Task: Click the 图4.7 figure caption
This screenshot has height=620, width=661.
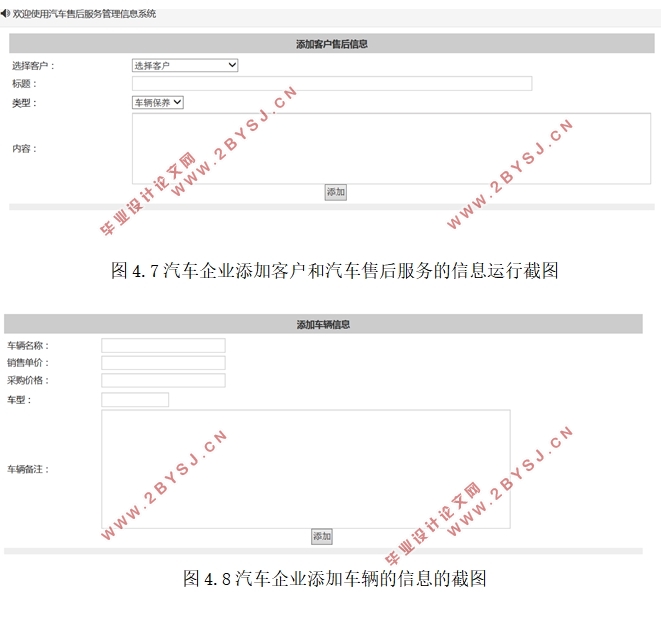Action: 334,270
